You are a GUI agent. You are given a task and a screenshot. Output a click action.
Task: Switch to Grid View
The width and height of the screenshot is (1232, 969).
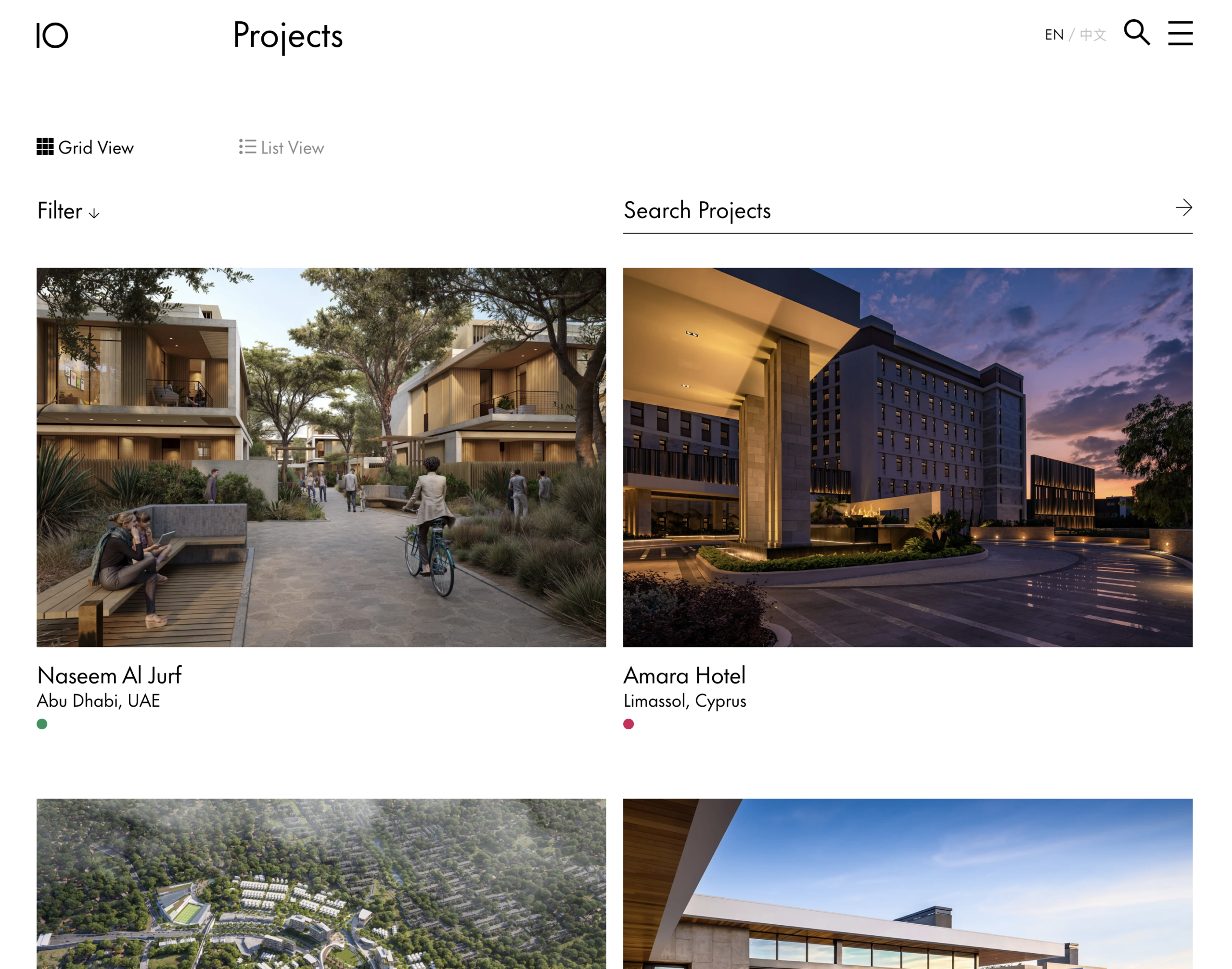(85, 147)
